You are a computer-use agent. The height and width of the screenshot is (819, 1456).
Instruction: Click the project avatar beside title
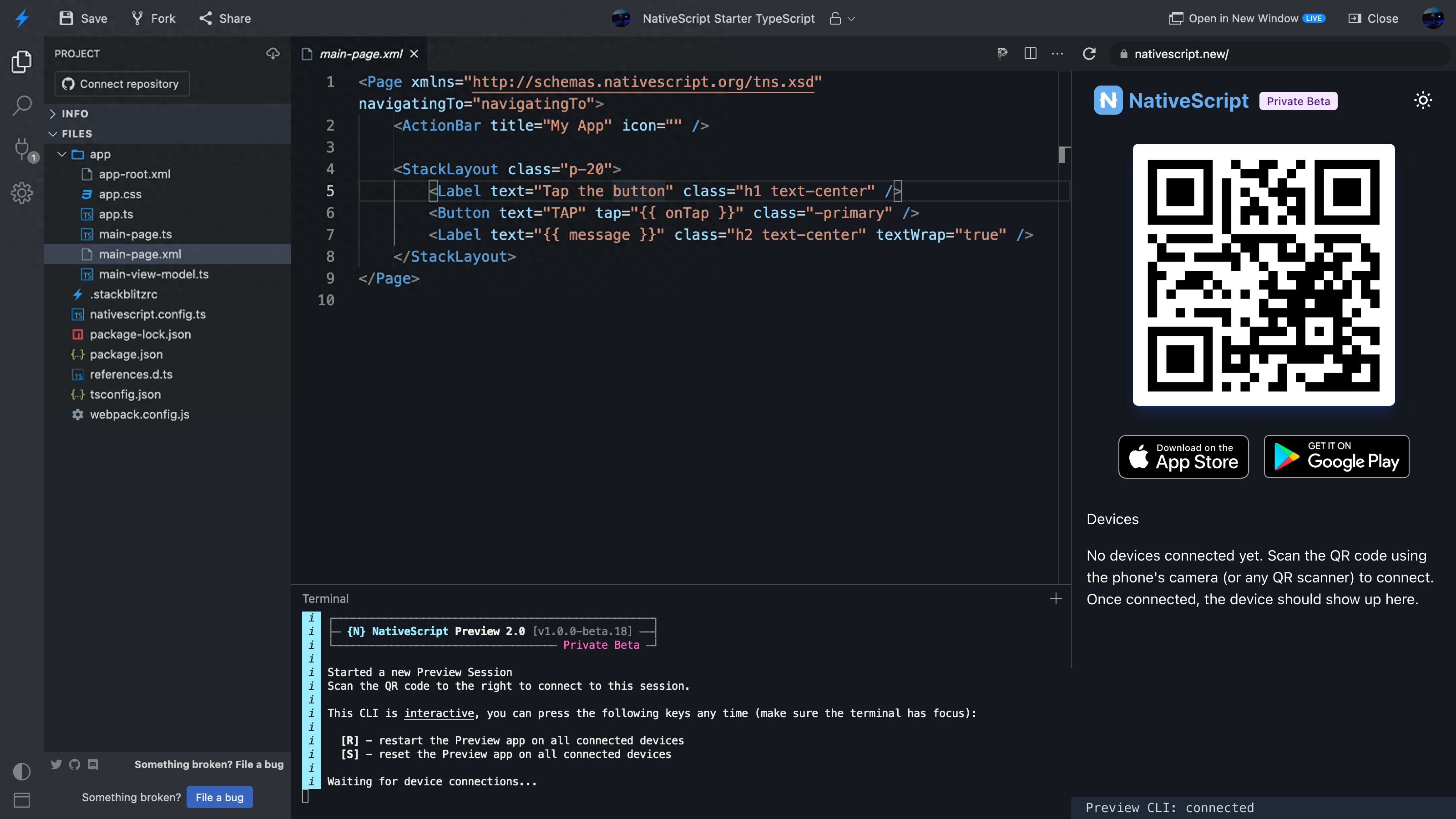point(621,18)
